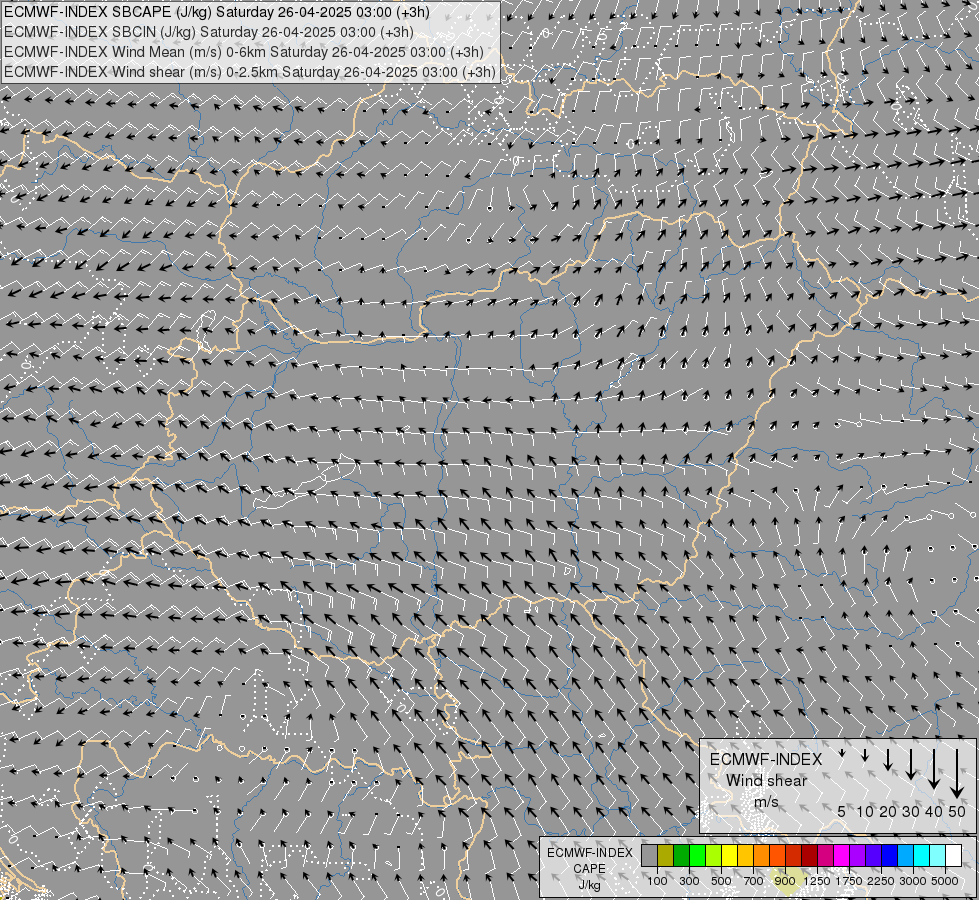The image size is (979, 900).
Task: Click the 10 m/s wind shear legend arrow
Action: pos(865,756)
